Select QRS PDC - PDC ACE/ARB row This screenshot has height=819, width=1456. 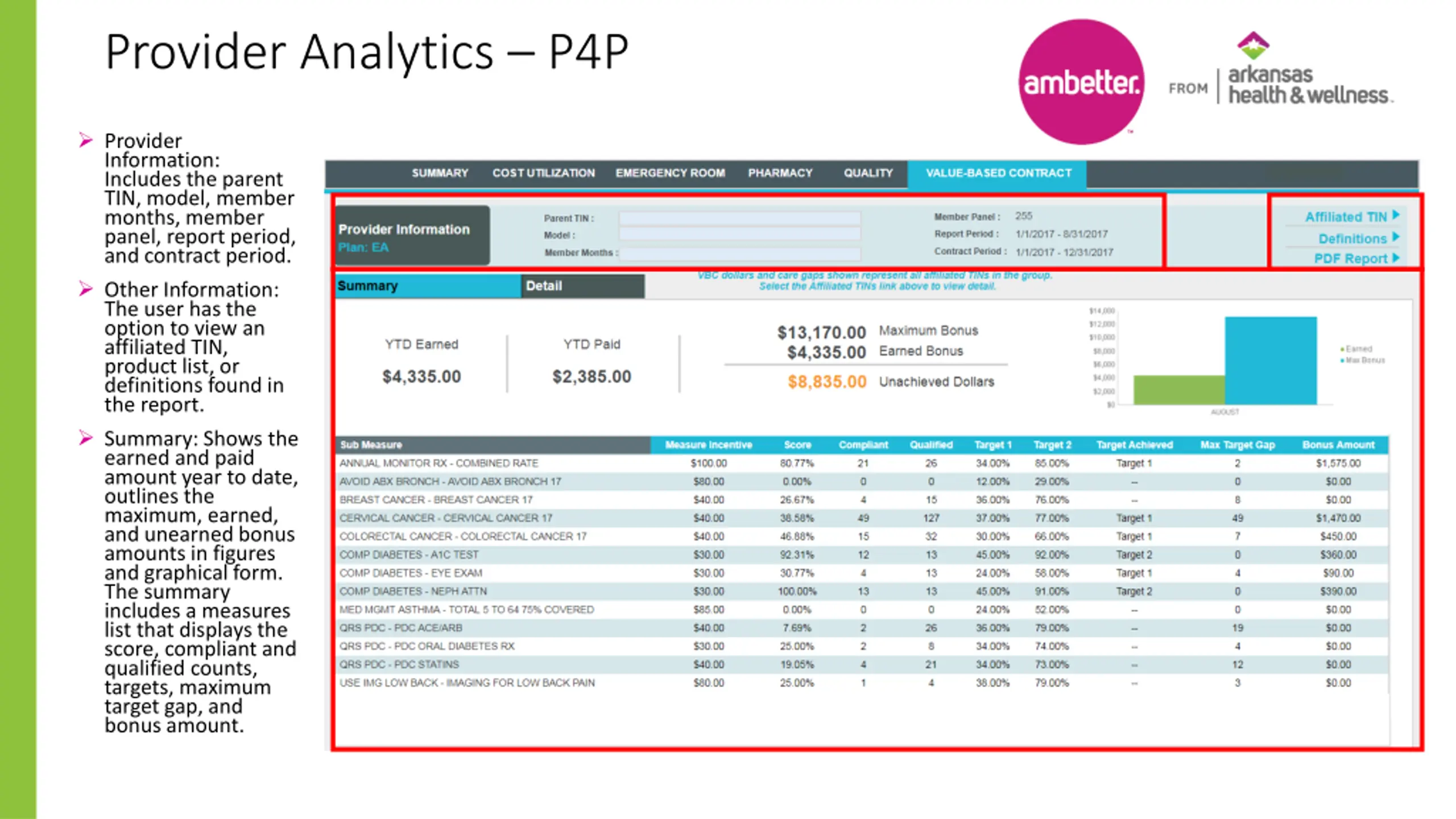click(862, 628)
